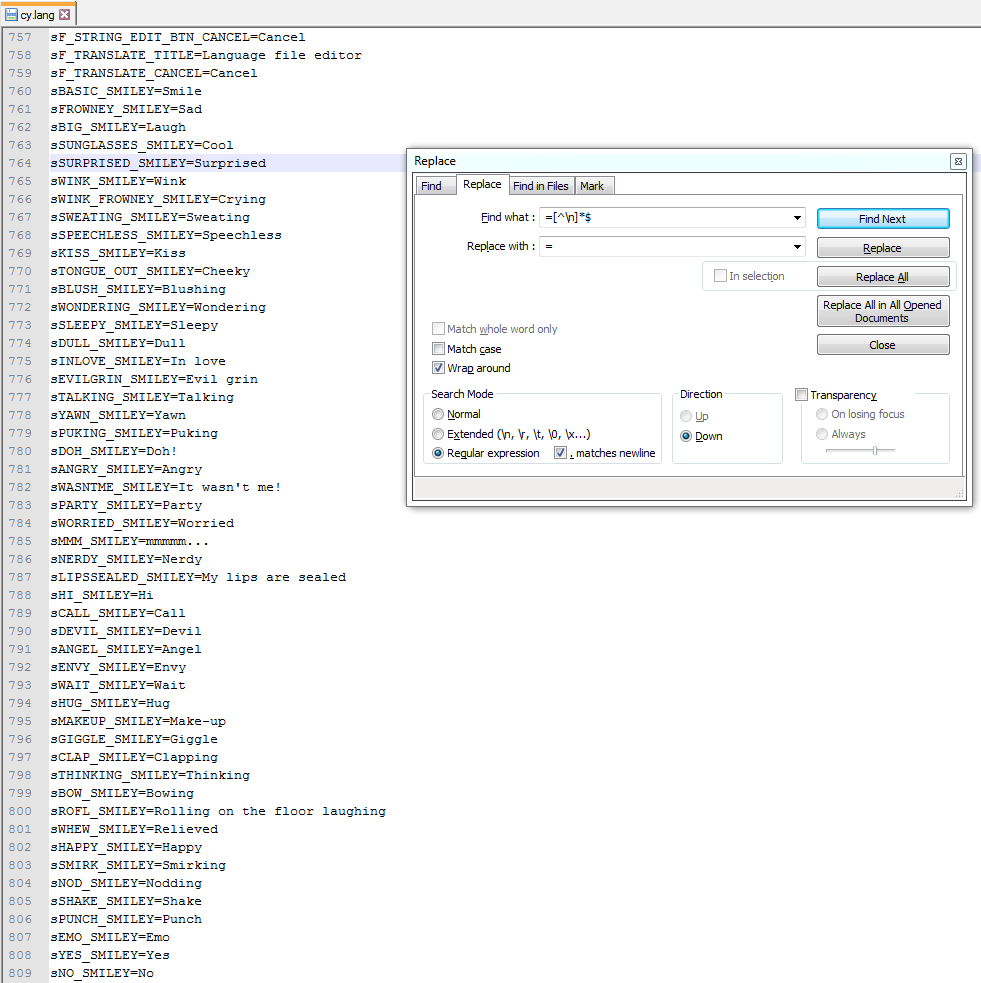Uncheck the '. matches newline' option
The width and height of the screenshot is (981, 983).
[561, 452]
